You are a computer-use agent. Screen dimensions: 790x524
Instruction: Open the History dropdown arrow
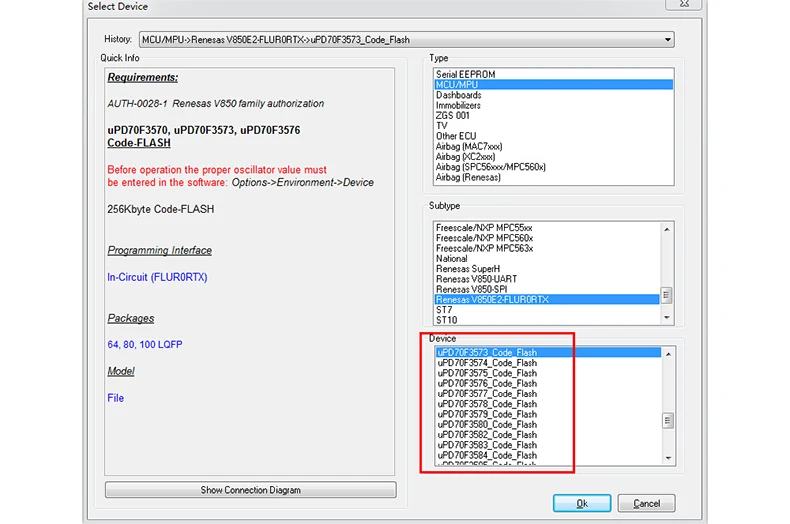(x=668, y=40)
